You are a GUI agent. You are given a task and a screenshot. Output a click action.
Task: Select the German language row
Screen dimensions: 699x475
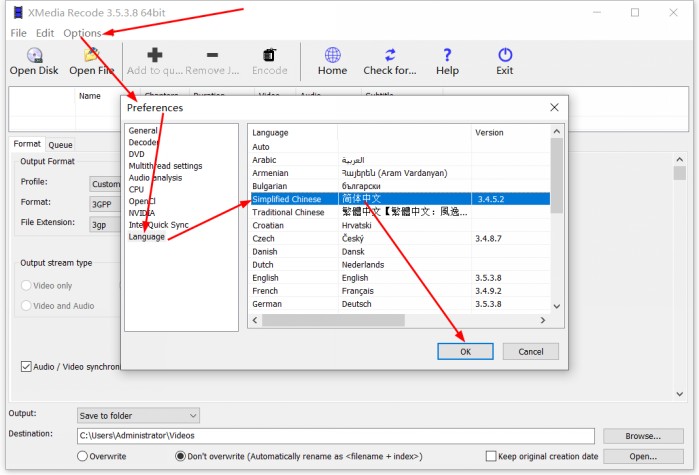400,304
